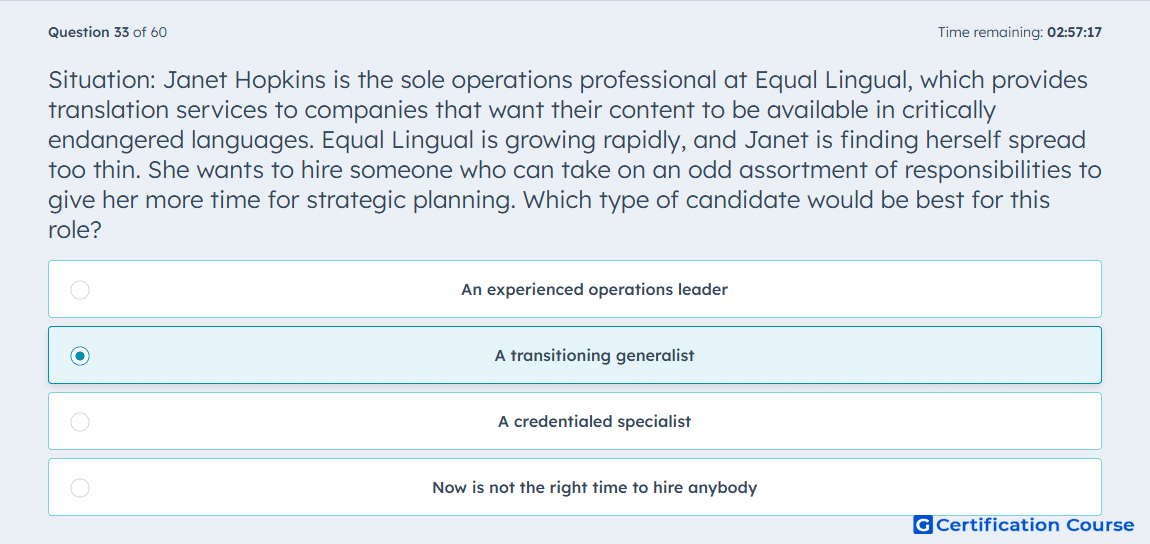The height and width of the screenshot is (544, 1150).
Task: Click the G logo icon in watermark
Action: click(923, 525)
